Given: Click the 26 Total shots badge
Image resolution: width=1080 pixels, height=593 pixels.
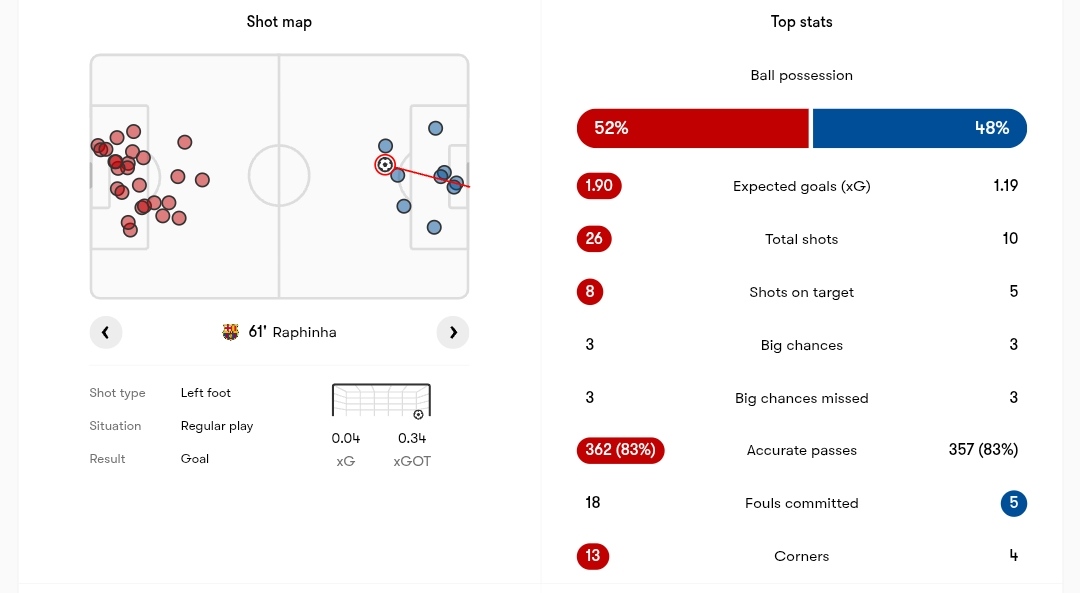Looking at the screenshot, I should coord(595,239).
